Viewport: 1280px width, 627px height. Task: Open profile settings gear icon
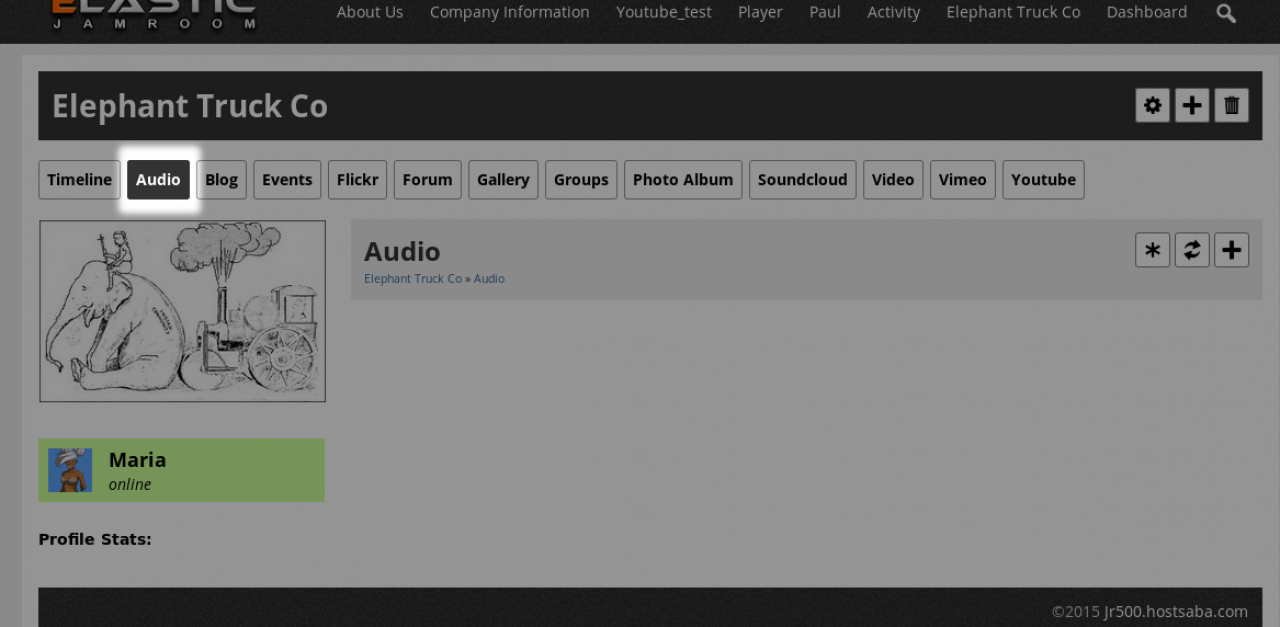coord(1152,105)
